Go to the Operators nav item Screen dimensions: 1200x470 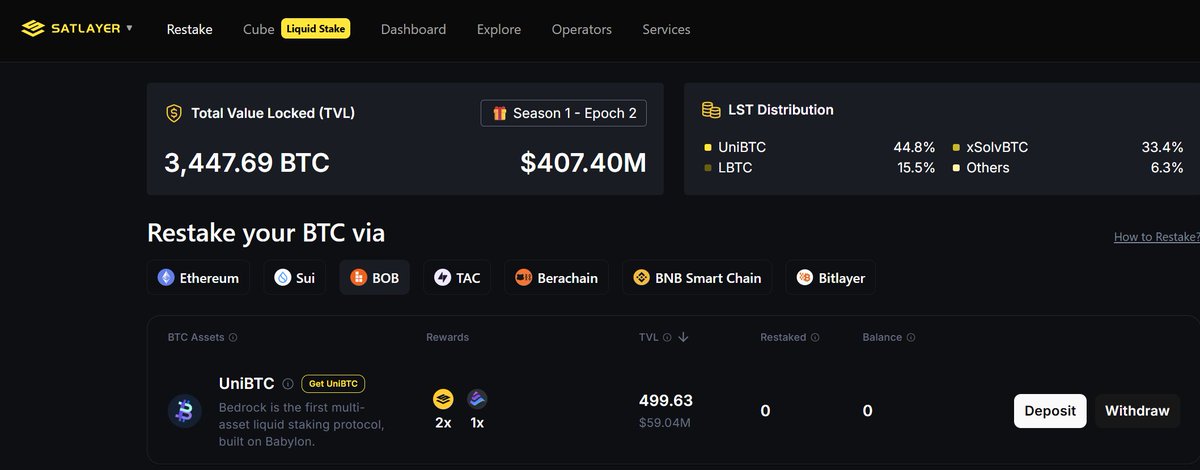click(x=582, y=29)
